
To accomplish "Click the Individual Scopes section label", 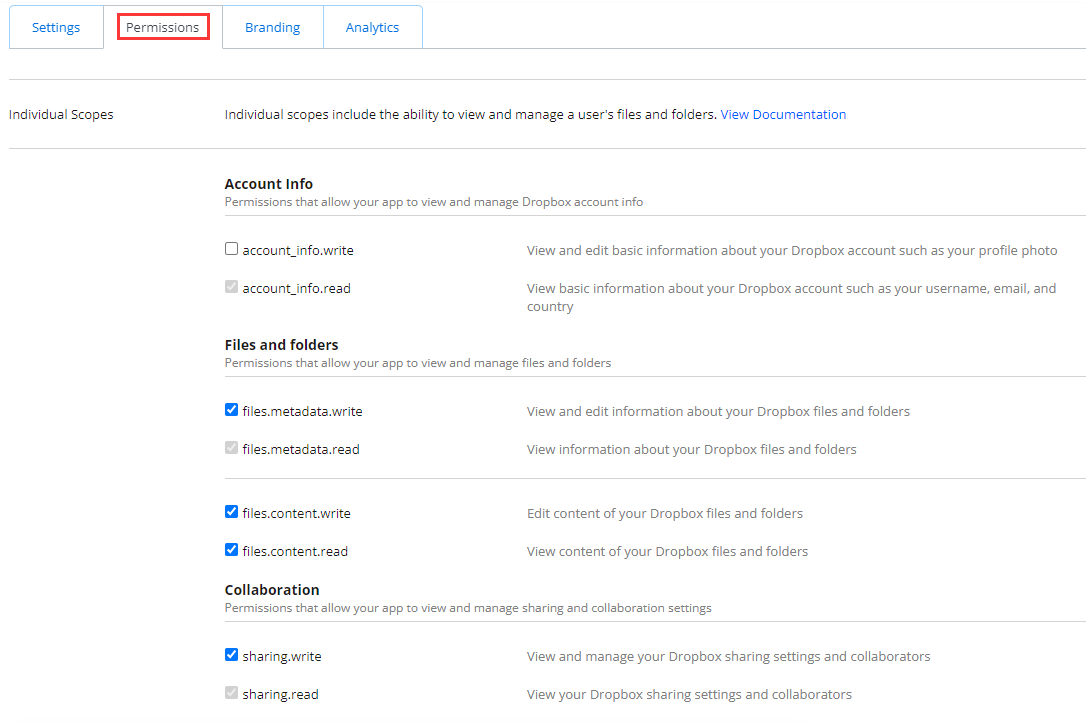I will coord(61,114).
